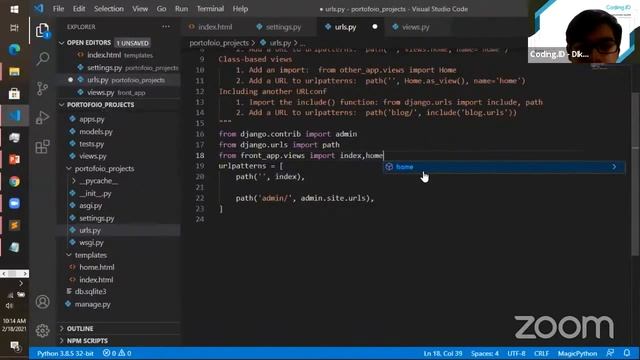
Task: Expand the __pycache__ folder
Action: click(98, 181)
